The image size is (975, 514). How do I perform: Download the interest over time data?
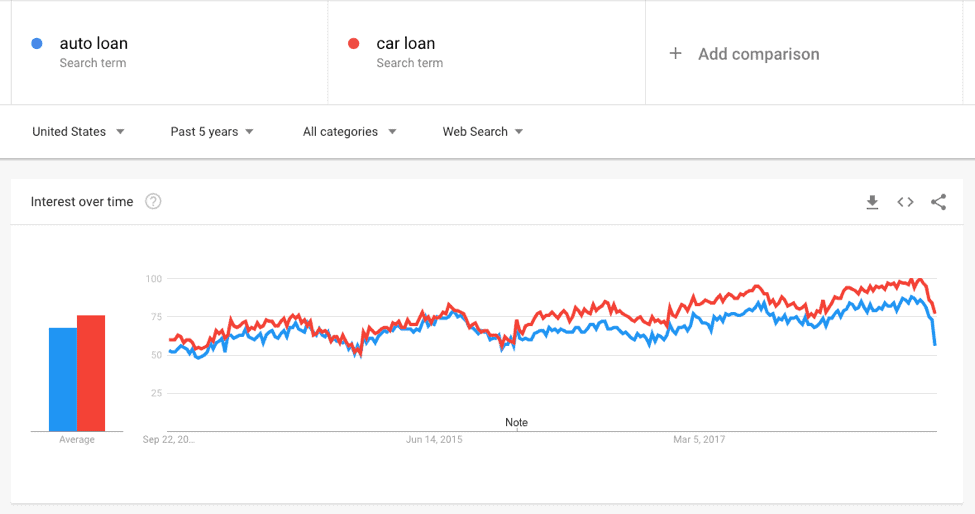872,202
